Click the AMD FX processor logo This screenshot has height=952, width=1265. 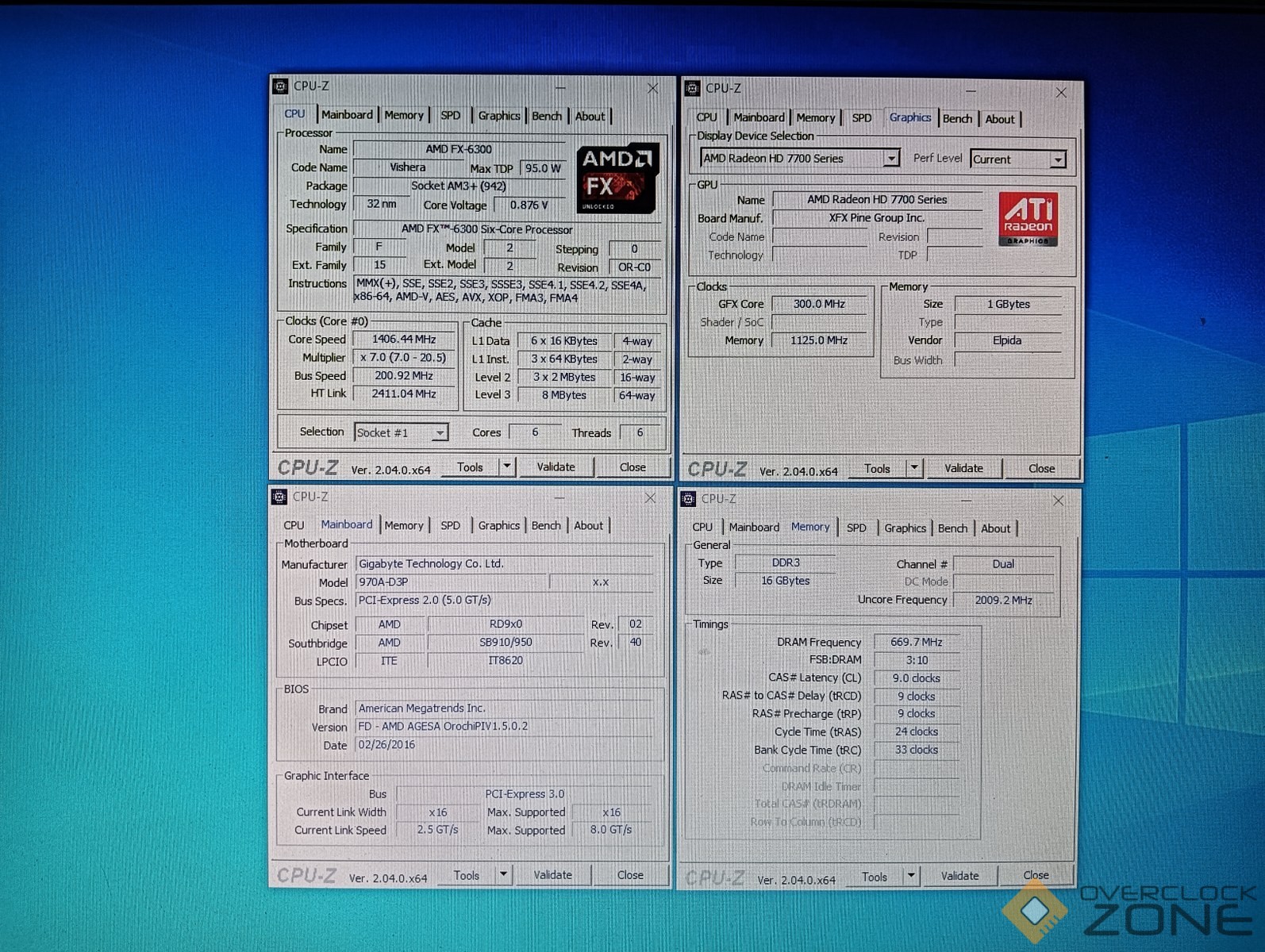[x=617, y=178]
